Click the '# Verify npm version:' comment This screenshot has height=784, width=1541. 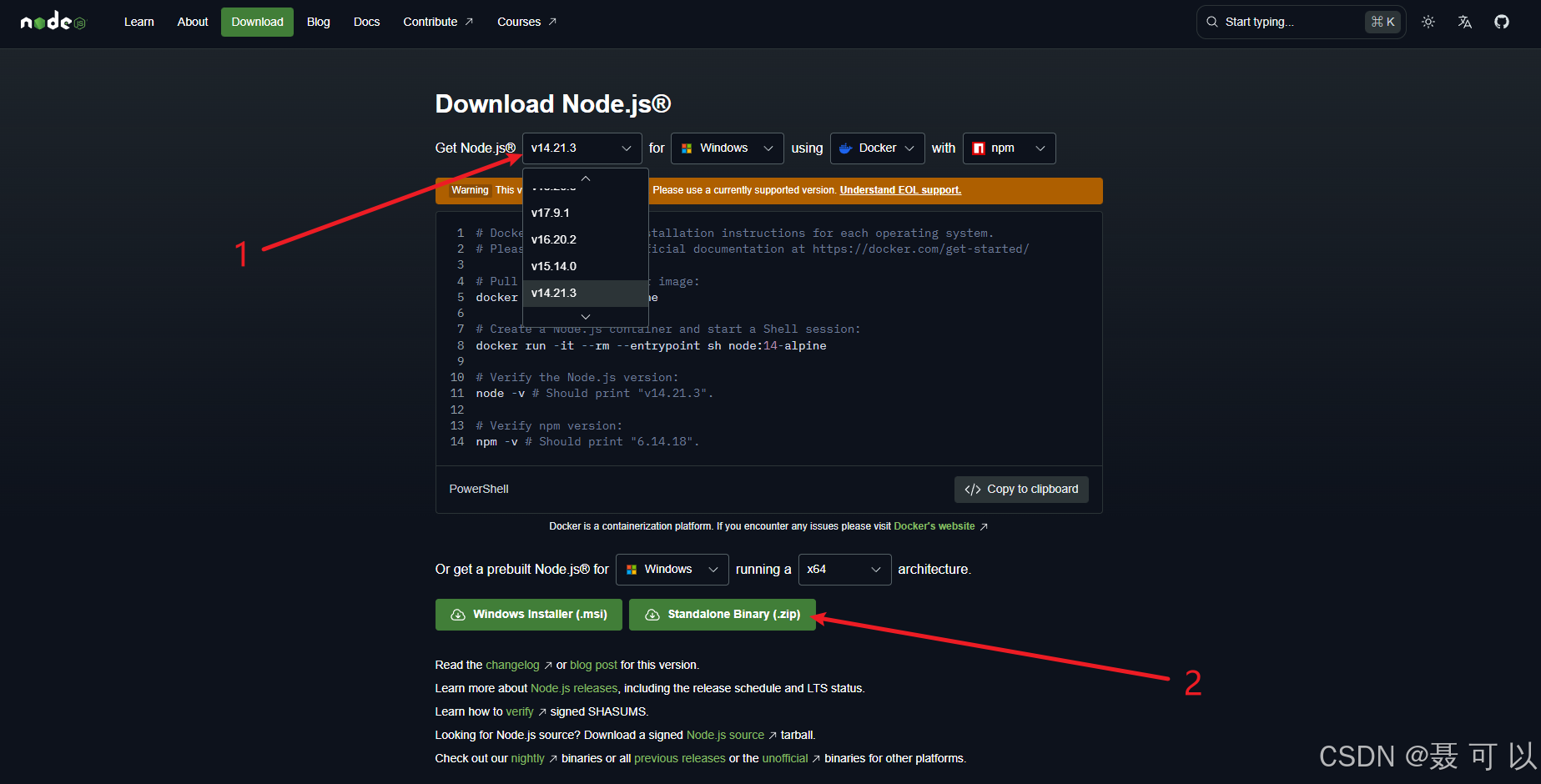(549, 426)
